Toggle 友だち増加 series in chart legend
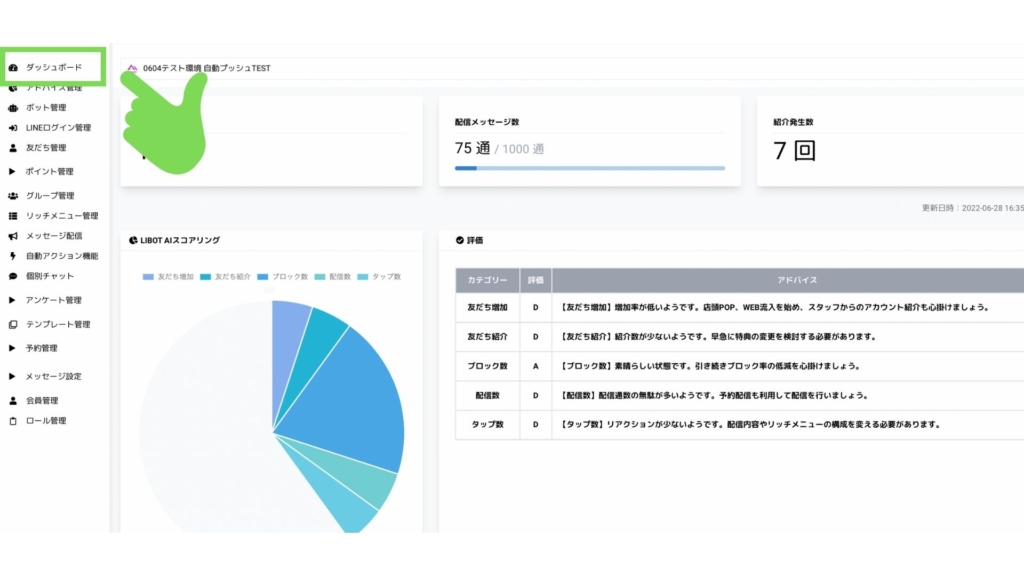 (x=168, y=276)
